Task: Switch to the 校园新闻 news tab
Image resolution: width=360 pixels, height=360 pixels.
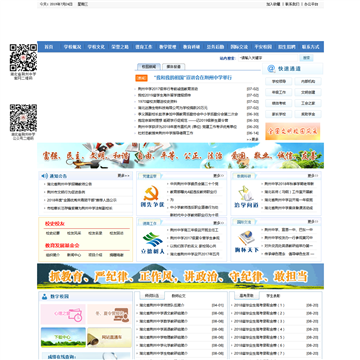Action: pyautogui.click(x=149, y=67)
